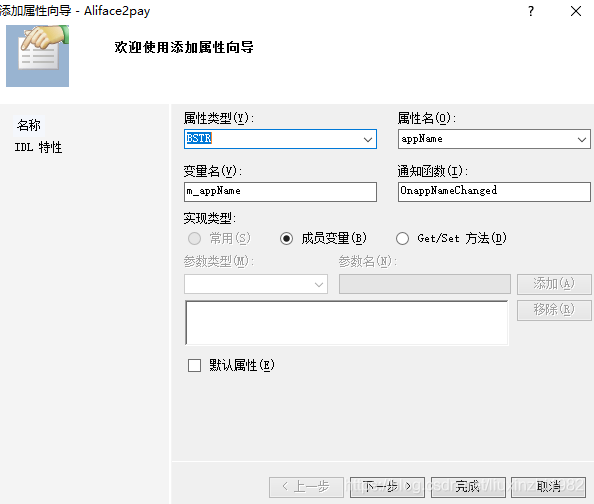This screenshot has height=504, width=594.
Task: Click the 下一步 next button
Action: click(x=387, y=487)
